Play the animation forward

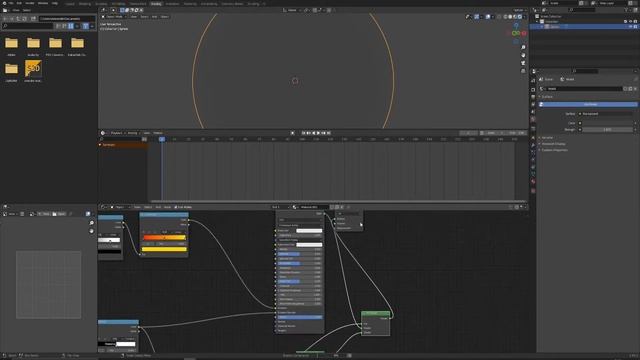point(319,133)
